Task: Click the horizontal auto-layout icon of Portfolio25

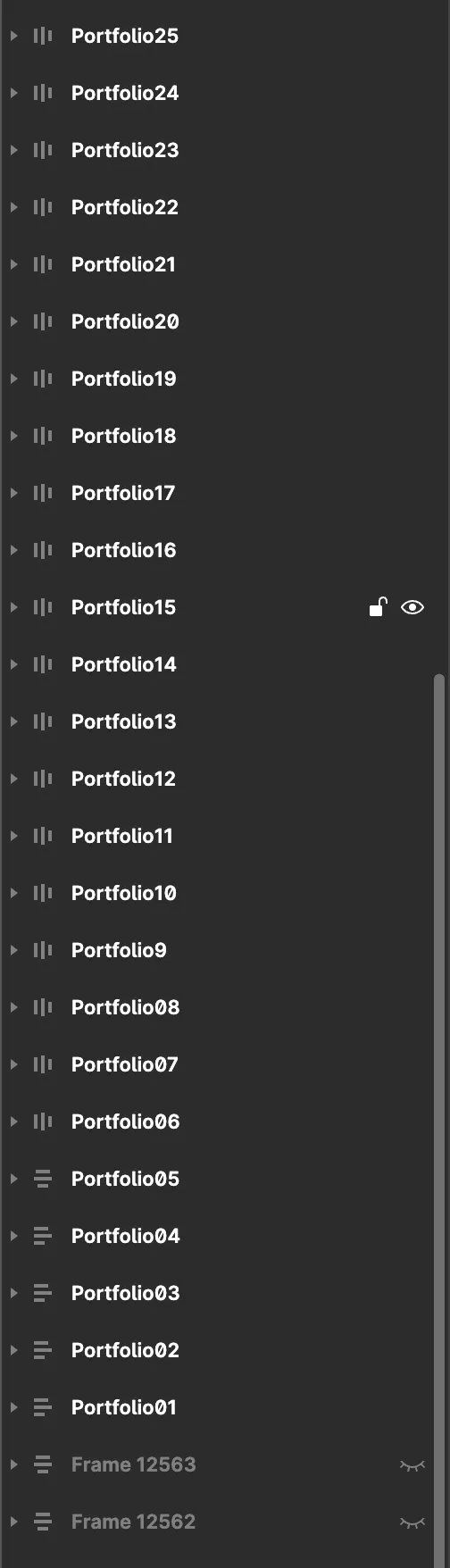Action: click(x=42, y=36)
